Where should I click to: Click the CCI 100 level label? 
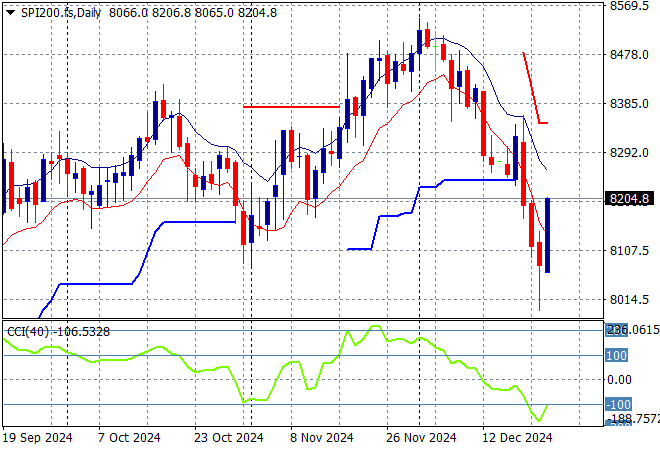617,356
